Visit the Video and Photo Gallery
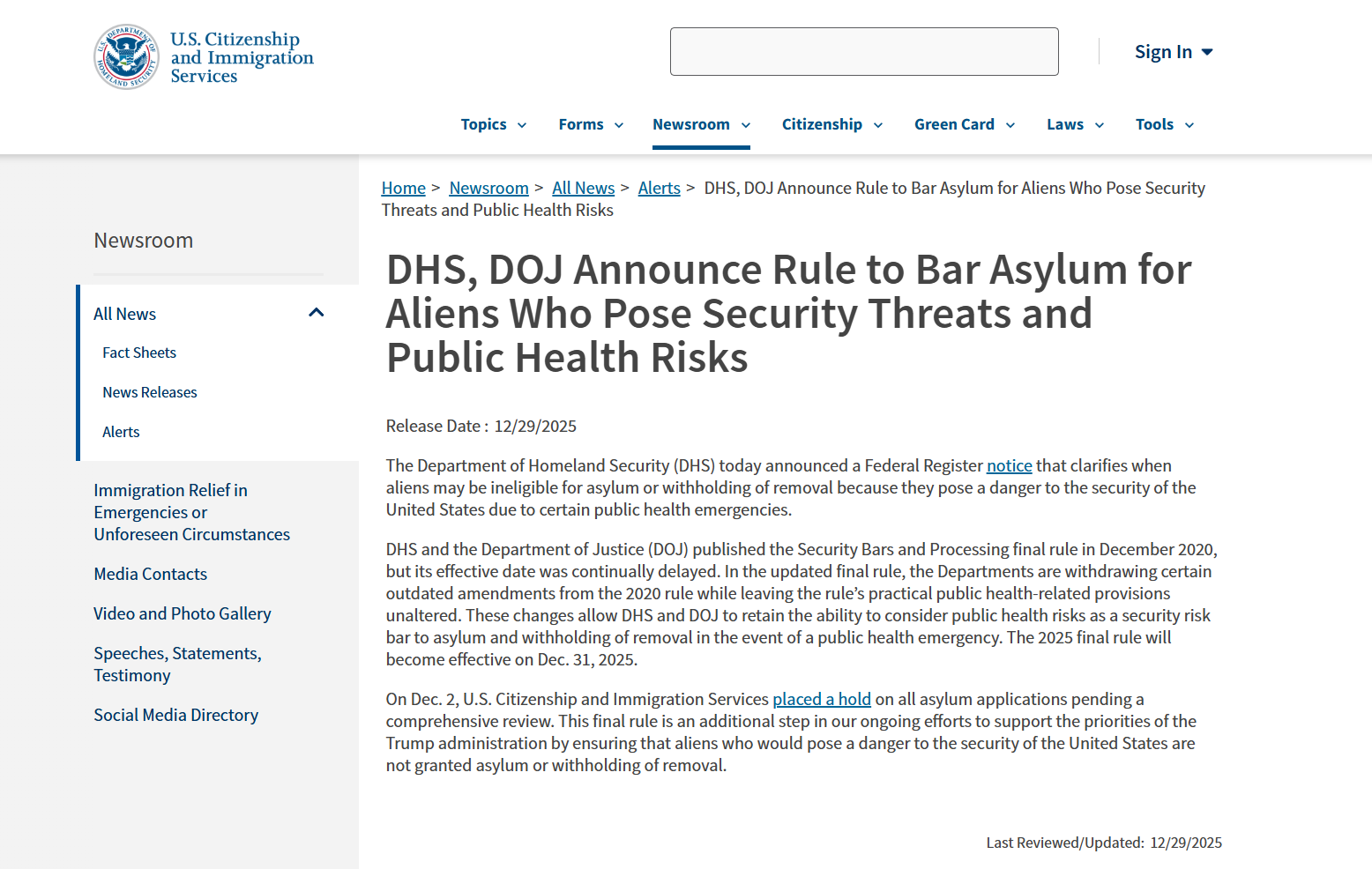The width and height of the screenshot is (1372, 869). tap(183, 613)
